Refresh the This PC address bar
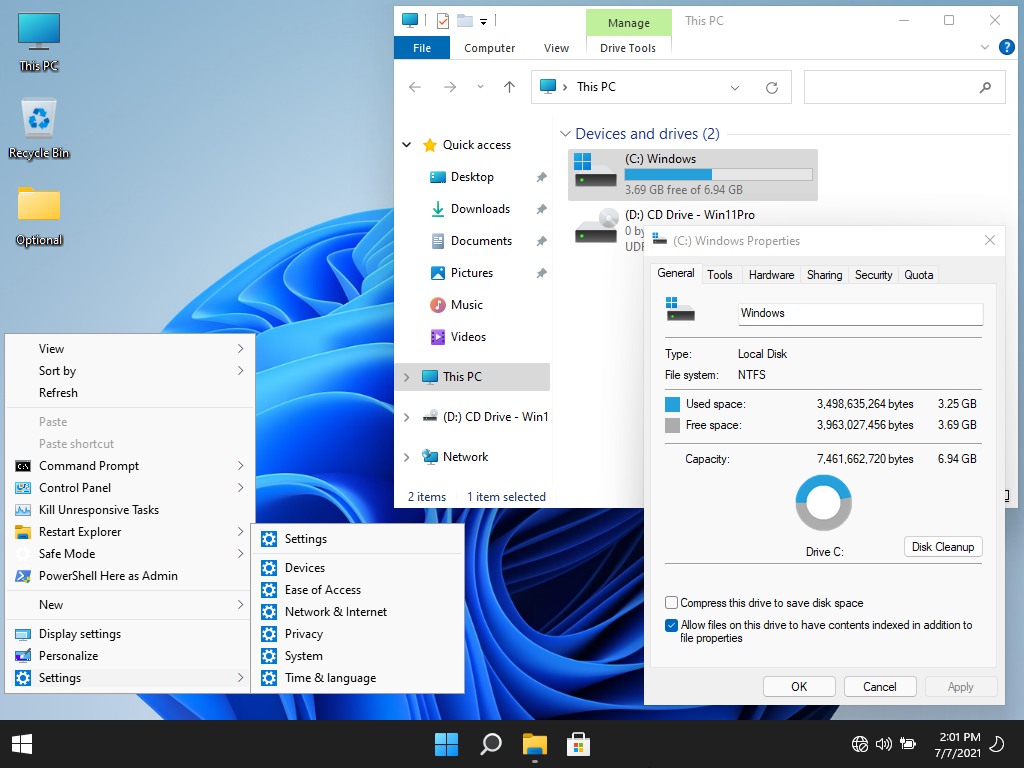 pos(772,88)
